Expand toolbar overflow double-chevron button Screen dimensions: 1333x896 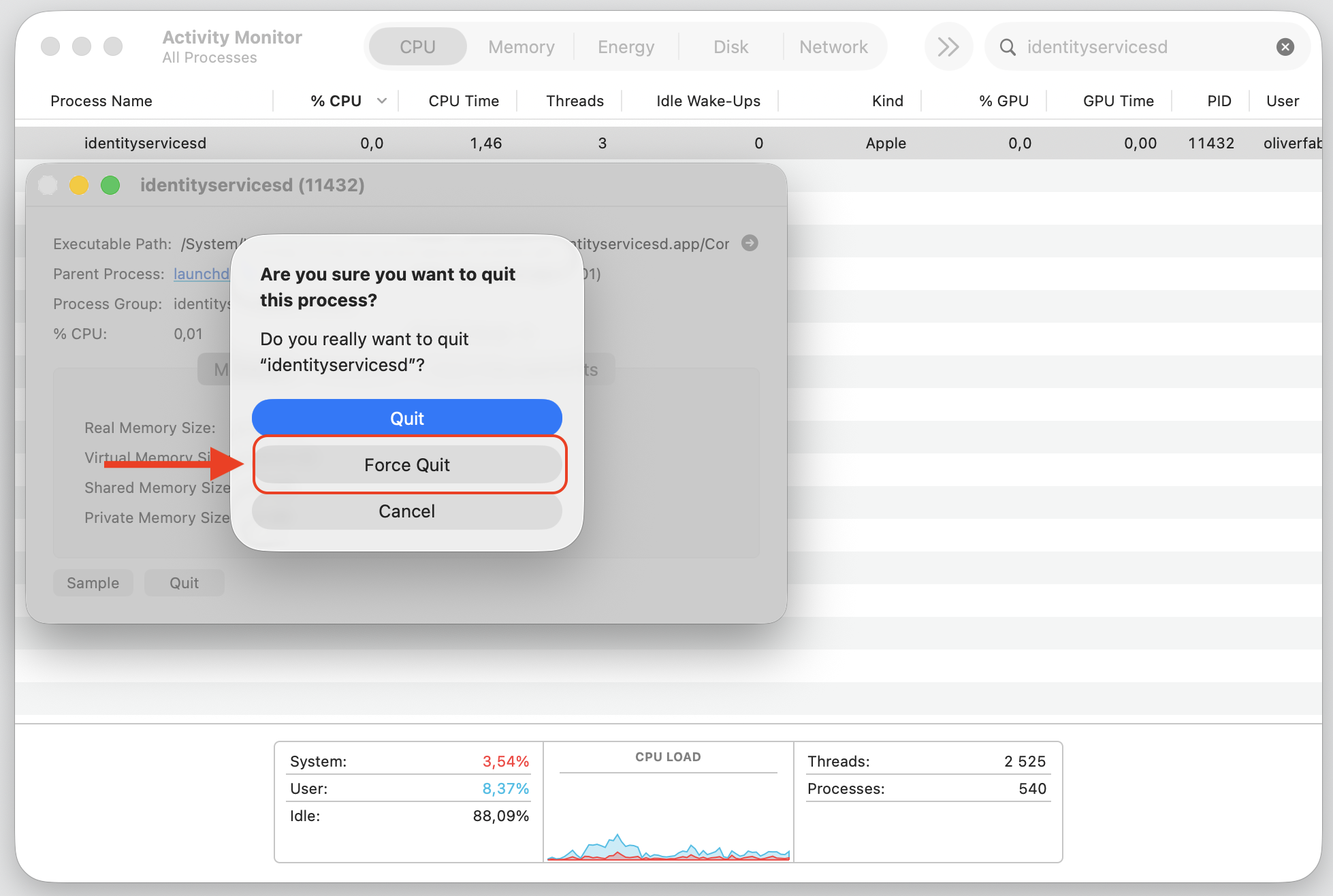coord(948,47)
